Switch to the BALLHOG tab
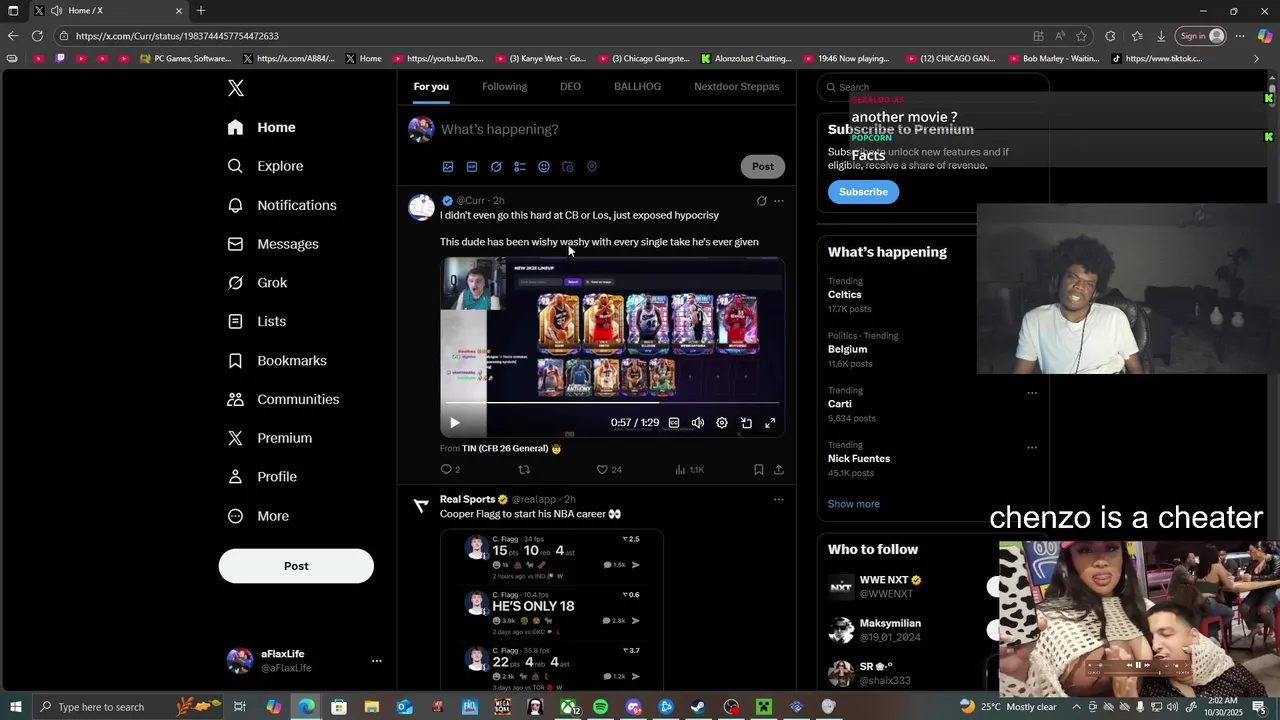Image resolution: width=1280 pixels, height=720 pixels. (x=637, y=87)
